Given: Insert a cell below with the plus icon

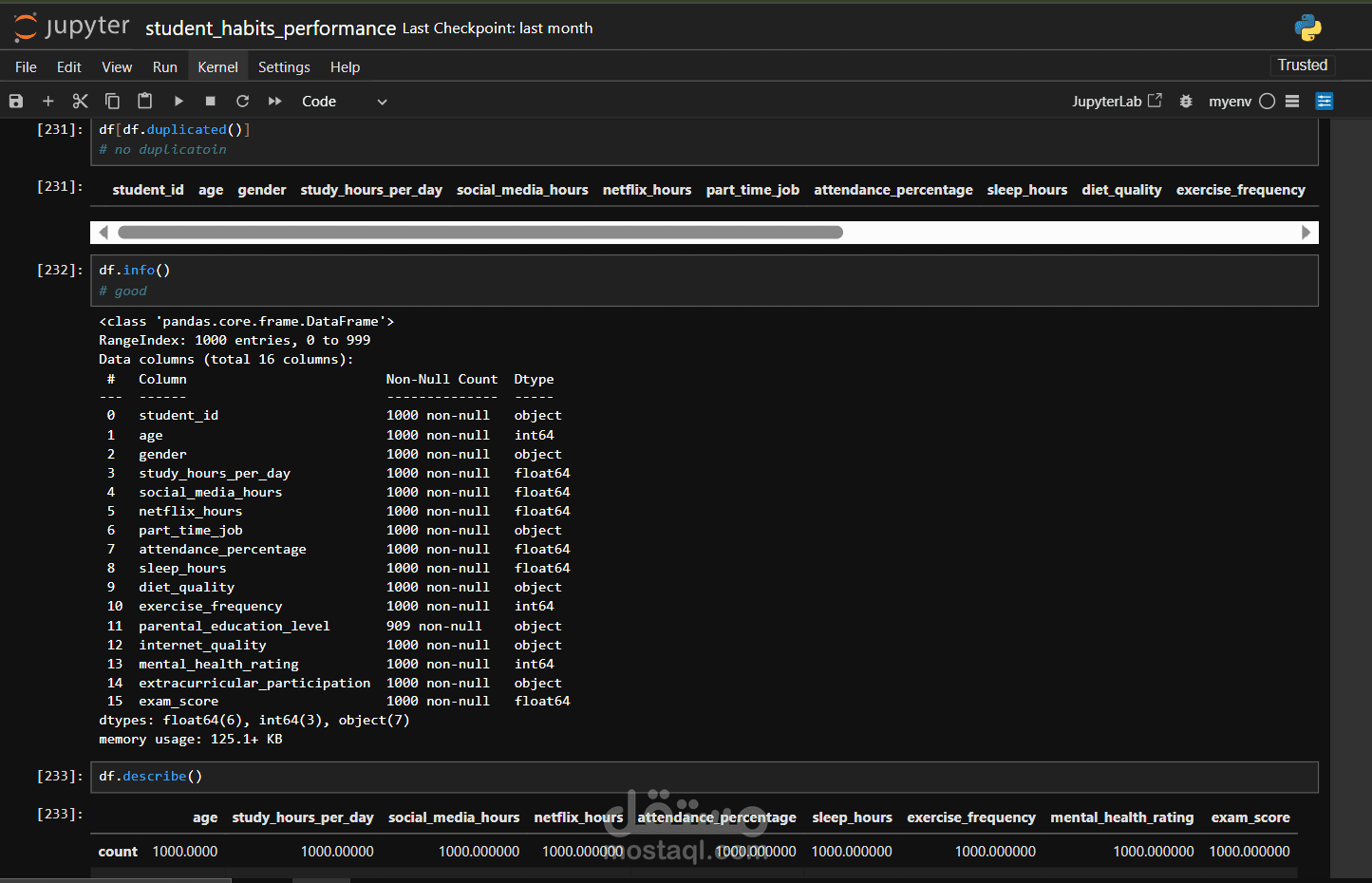Looking at the screenshot, I should [x=47, y=101].
